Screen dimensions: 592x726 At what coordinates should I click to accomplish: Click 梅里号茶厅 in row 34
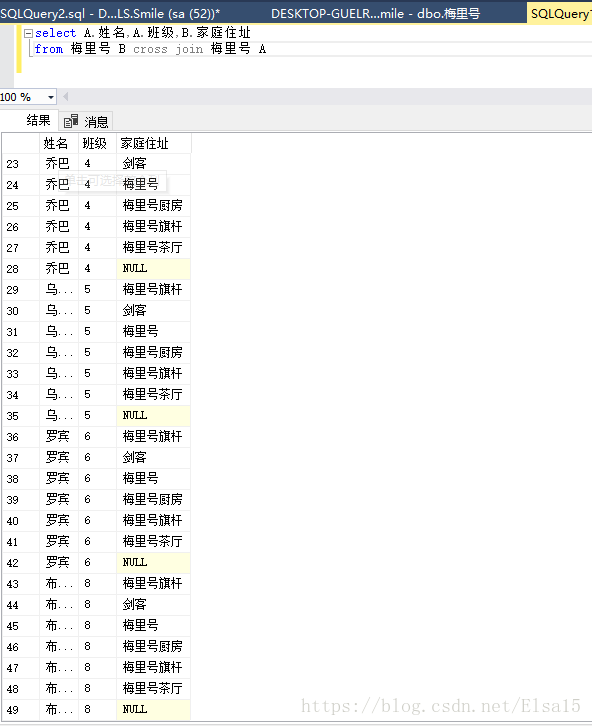coord(154,394)
